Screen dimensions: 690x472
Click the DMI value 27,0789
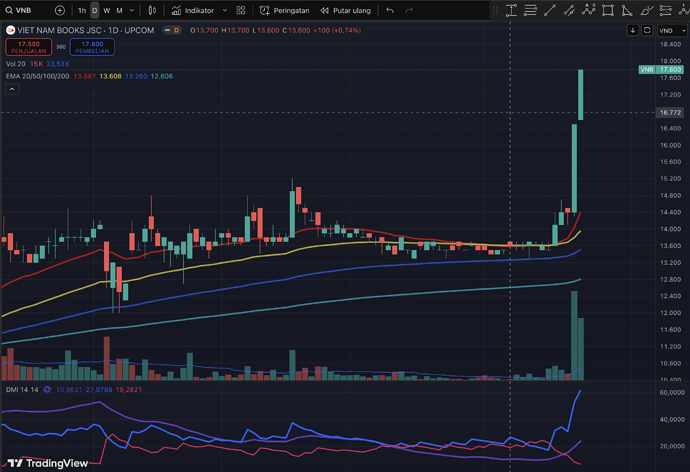(99, 390)
